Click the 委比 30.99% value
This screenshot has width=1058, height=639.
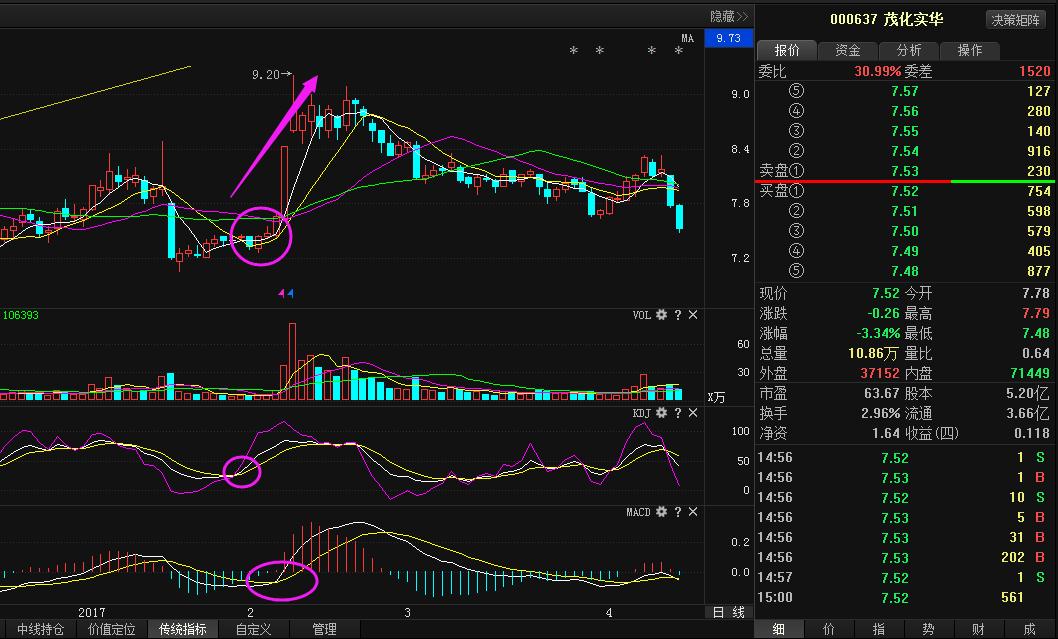coord(878,71)
